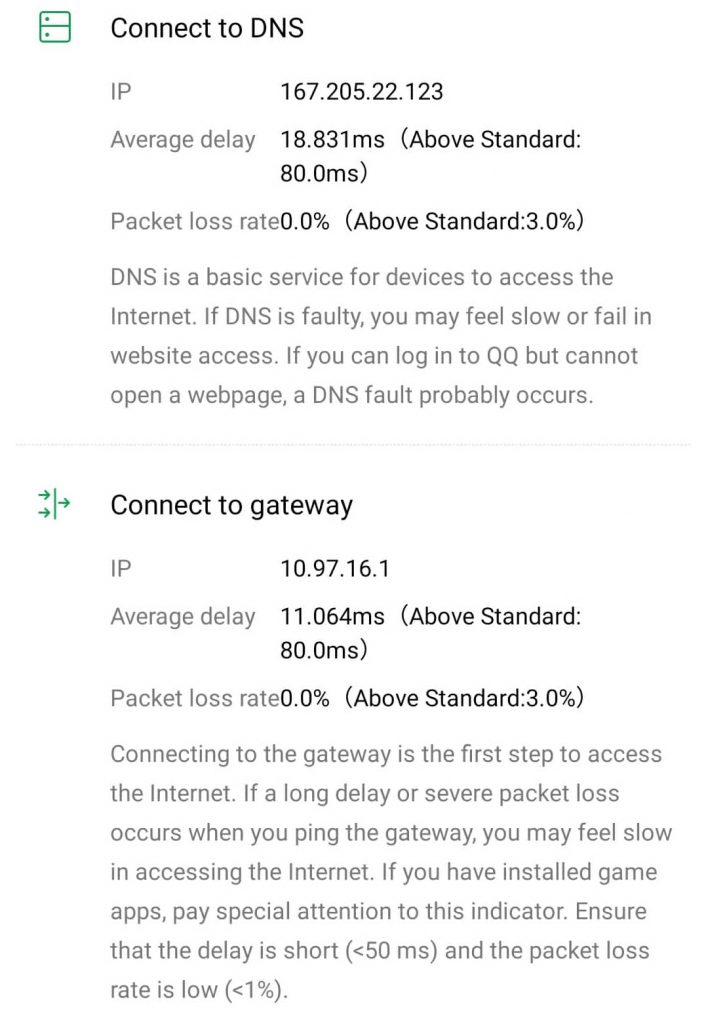
Task: Click the DNS IP address 167.205.22.123
Action: pyautogui.click(x=362, y=92)
